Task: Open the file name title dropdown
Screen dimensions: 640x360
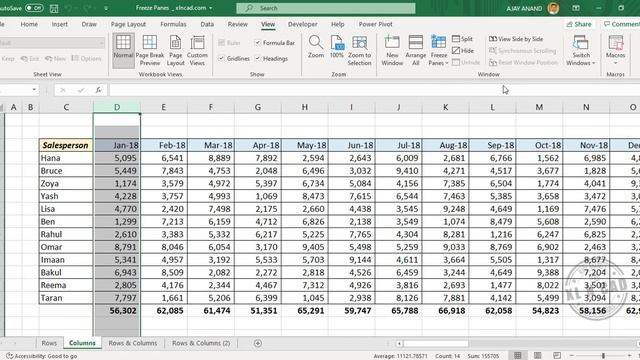Action: (211, 8)
